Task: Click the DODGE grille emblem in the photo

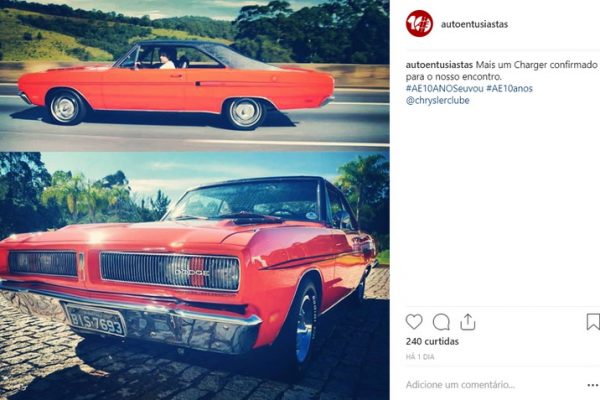Action: click(192, 273)
